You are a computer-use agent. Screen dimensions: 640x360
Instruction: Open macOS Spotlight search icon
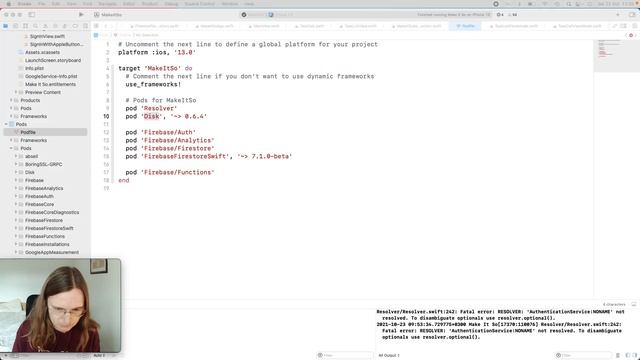[568, 4]
